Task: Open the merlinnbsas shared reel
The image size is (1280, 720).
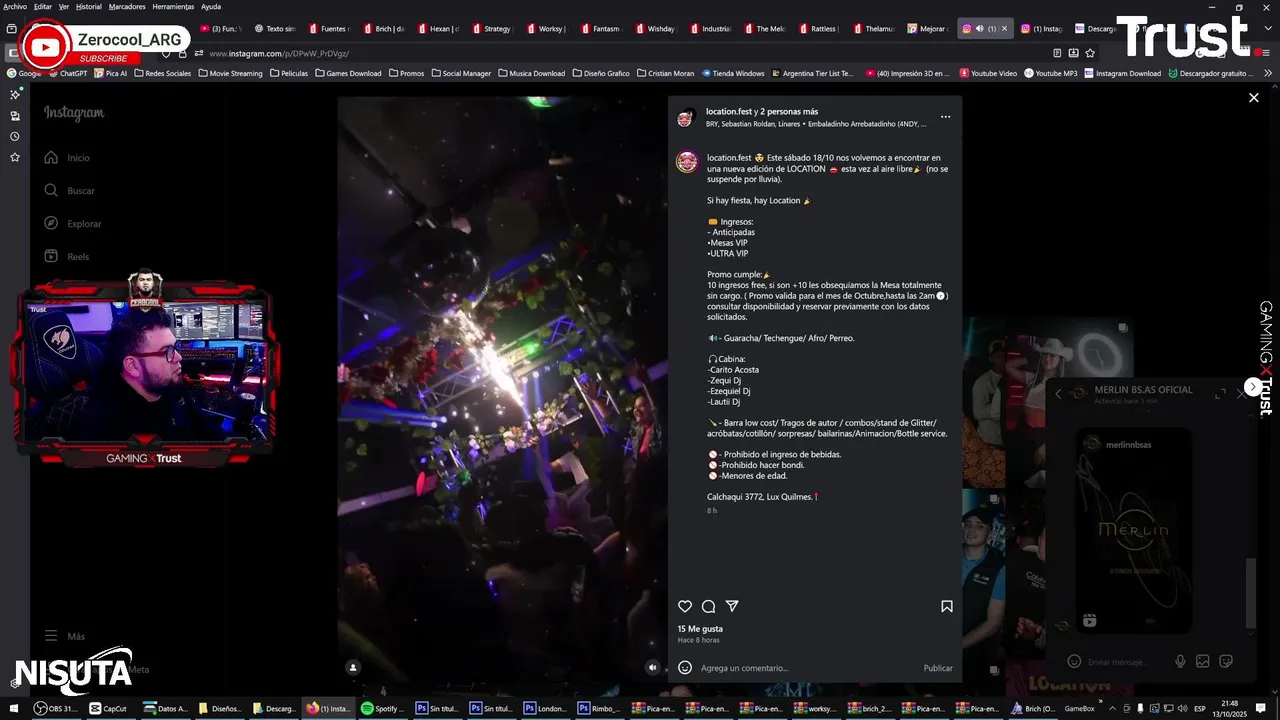Action: point(1133,530)
